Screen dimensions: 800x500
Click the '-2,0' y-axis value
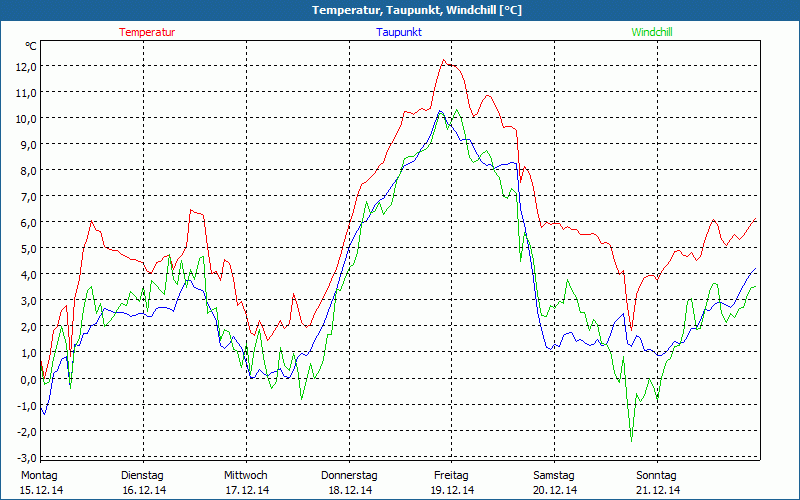(27, 431)
